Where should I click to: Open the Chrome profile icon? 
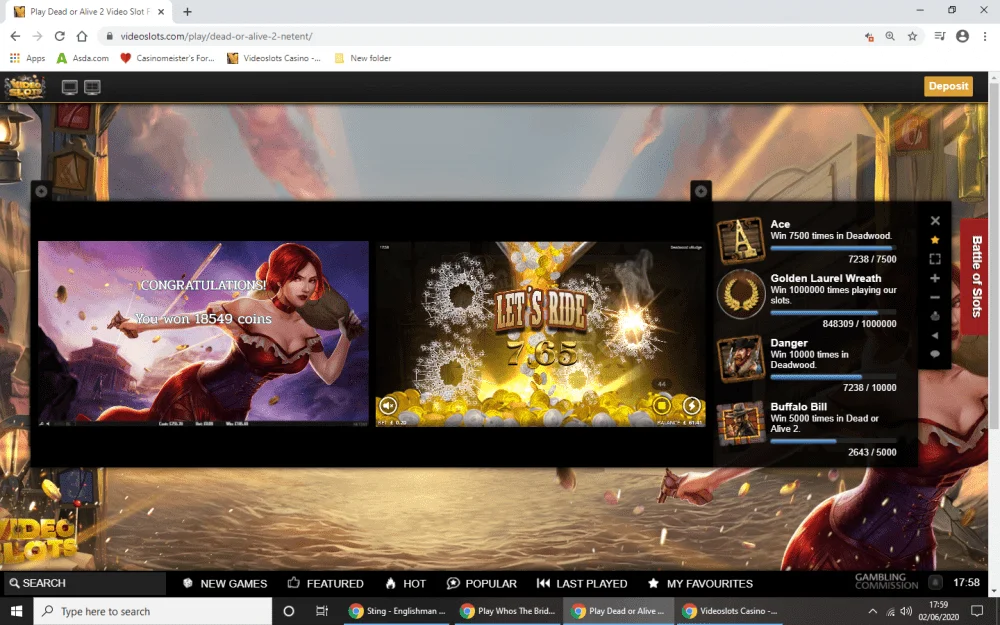(x=962, y=36)
